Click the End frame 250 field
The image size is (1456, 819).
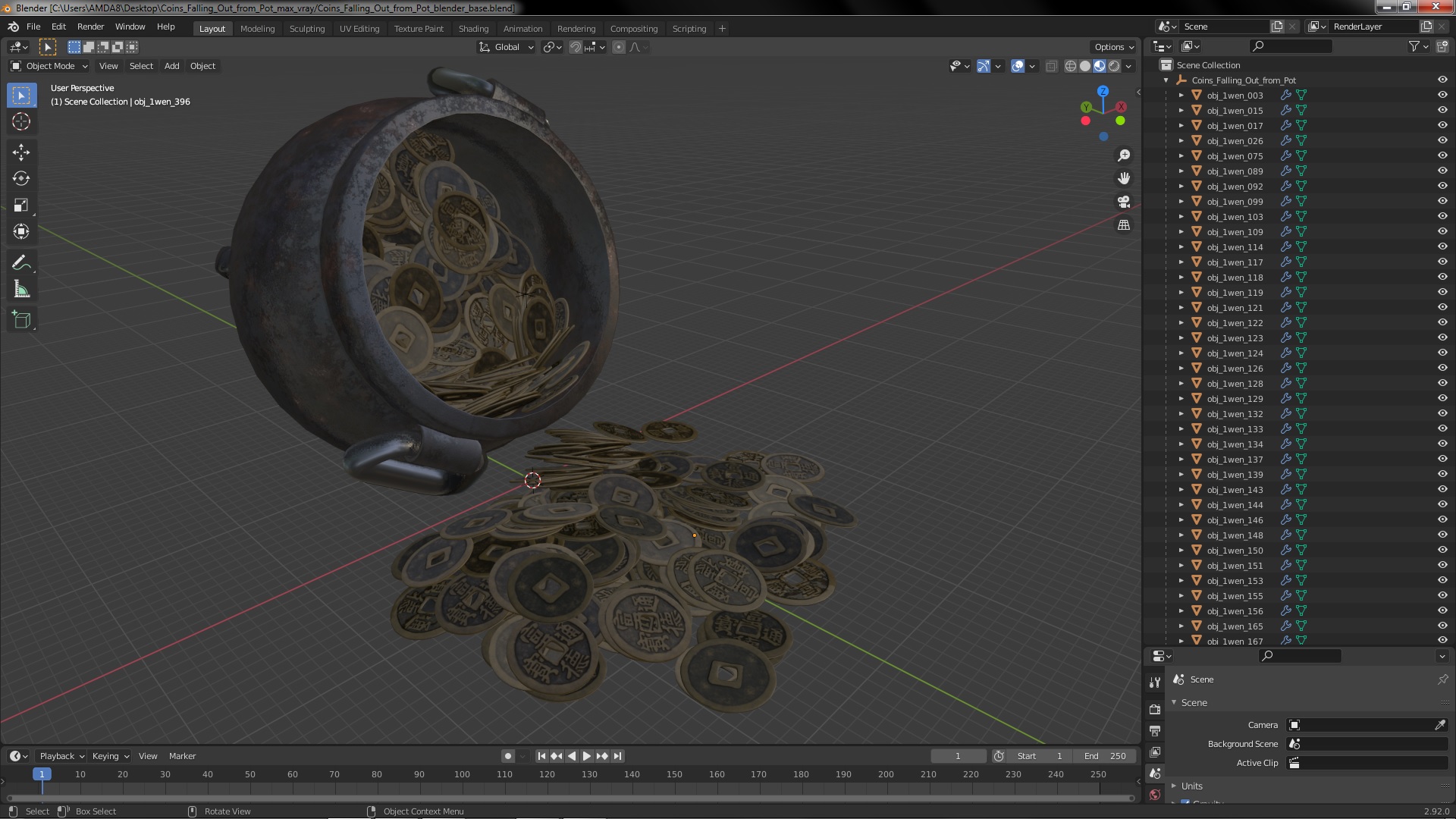tap(1105, 756)
